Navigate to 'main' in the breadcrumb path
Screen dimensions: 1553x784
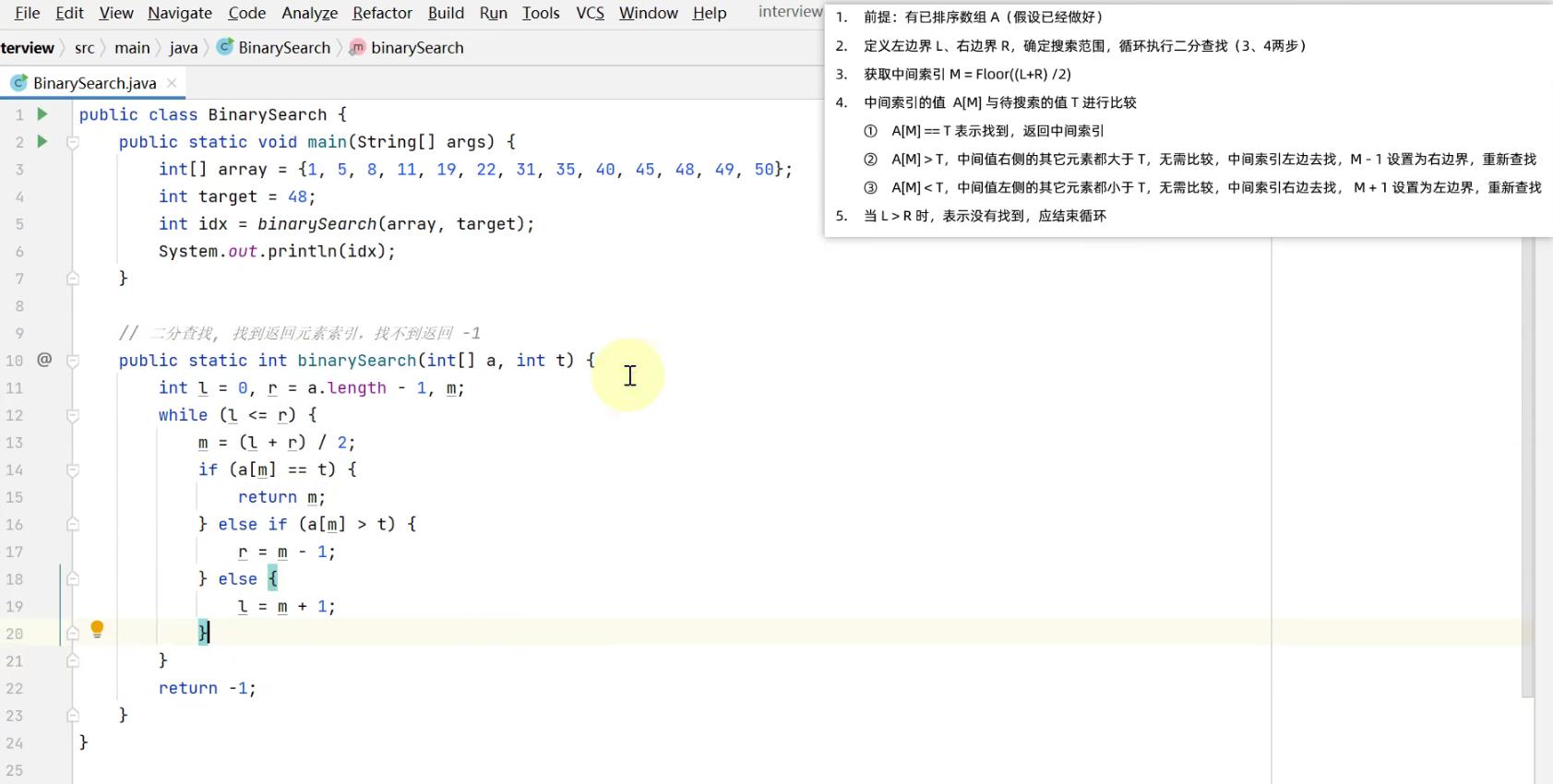132,48
